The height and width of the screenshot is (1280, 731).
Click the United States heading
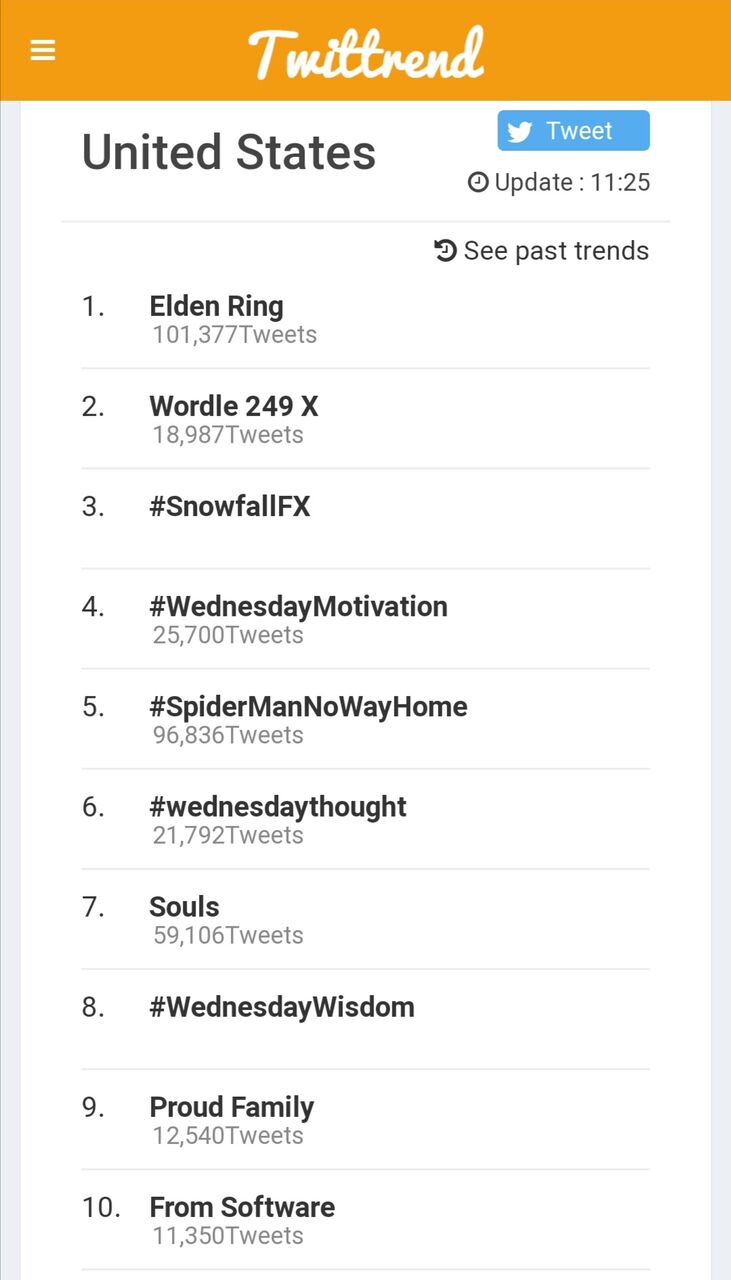229,153
